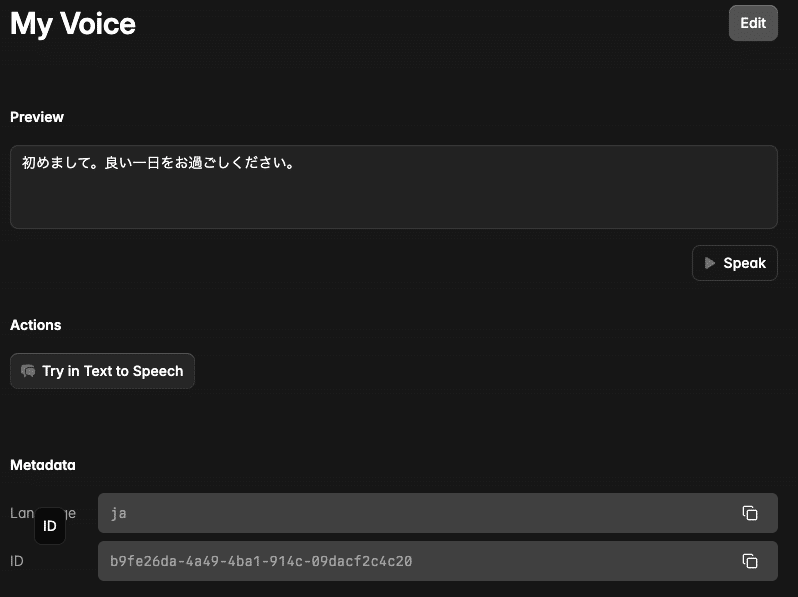
Task: Copy the voice ID value
Action: coord(750,561)
